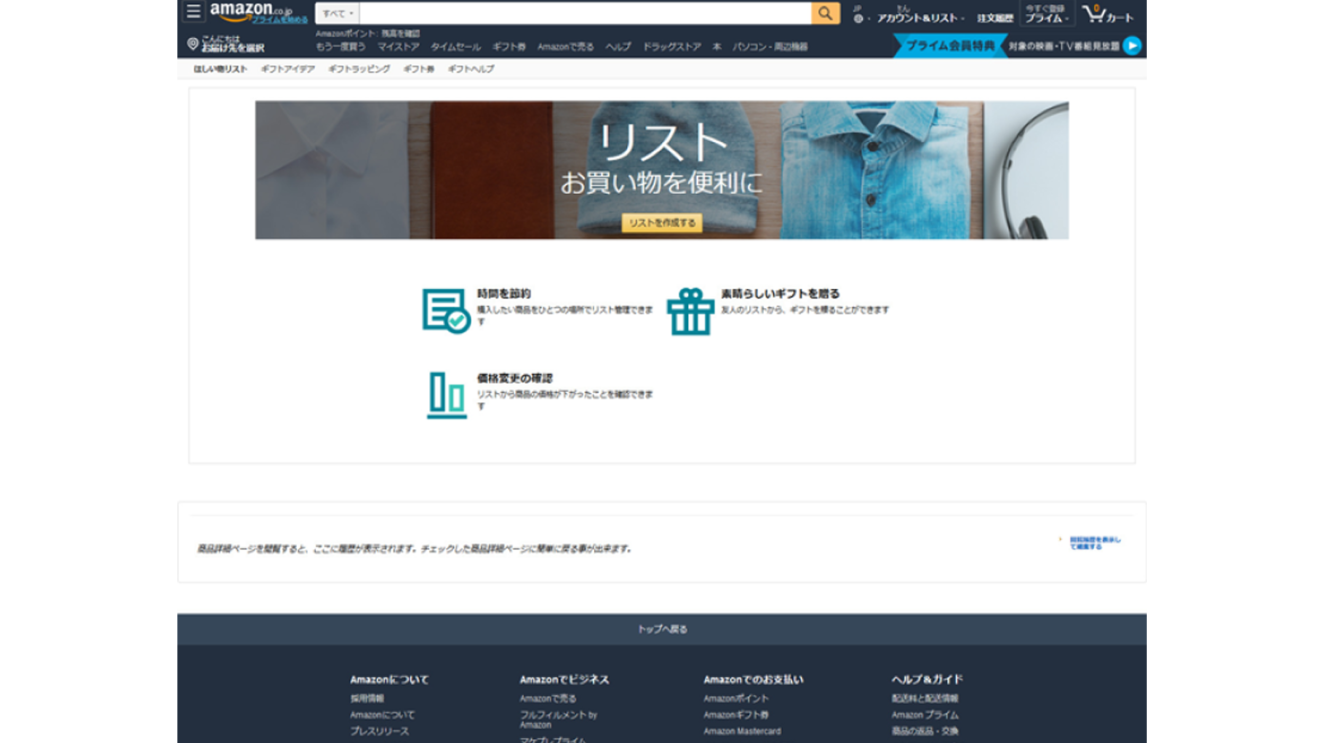Viewport: 1320px width, 743px height.
Task: Click the blue play button beside プライム会員特典
Action: [x=1132, y=45]
